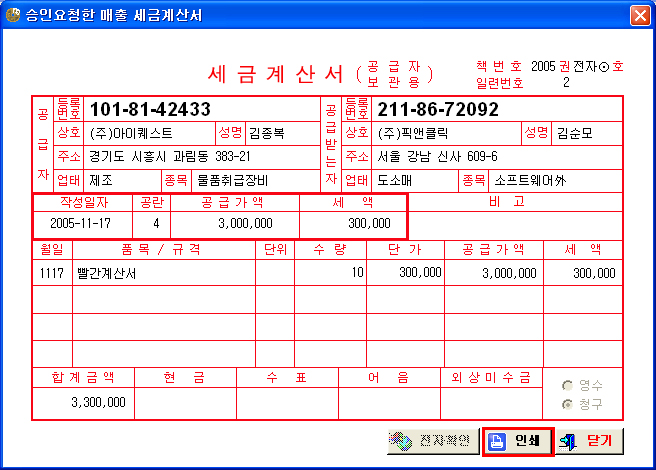
Task: Click the serial number value 2
Action: tap(566, 83)
